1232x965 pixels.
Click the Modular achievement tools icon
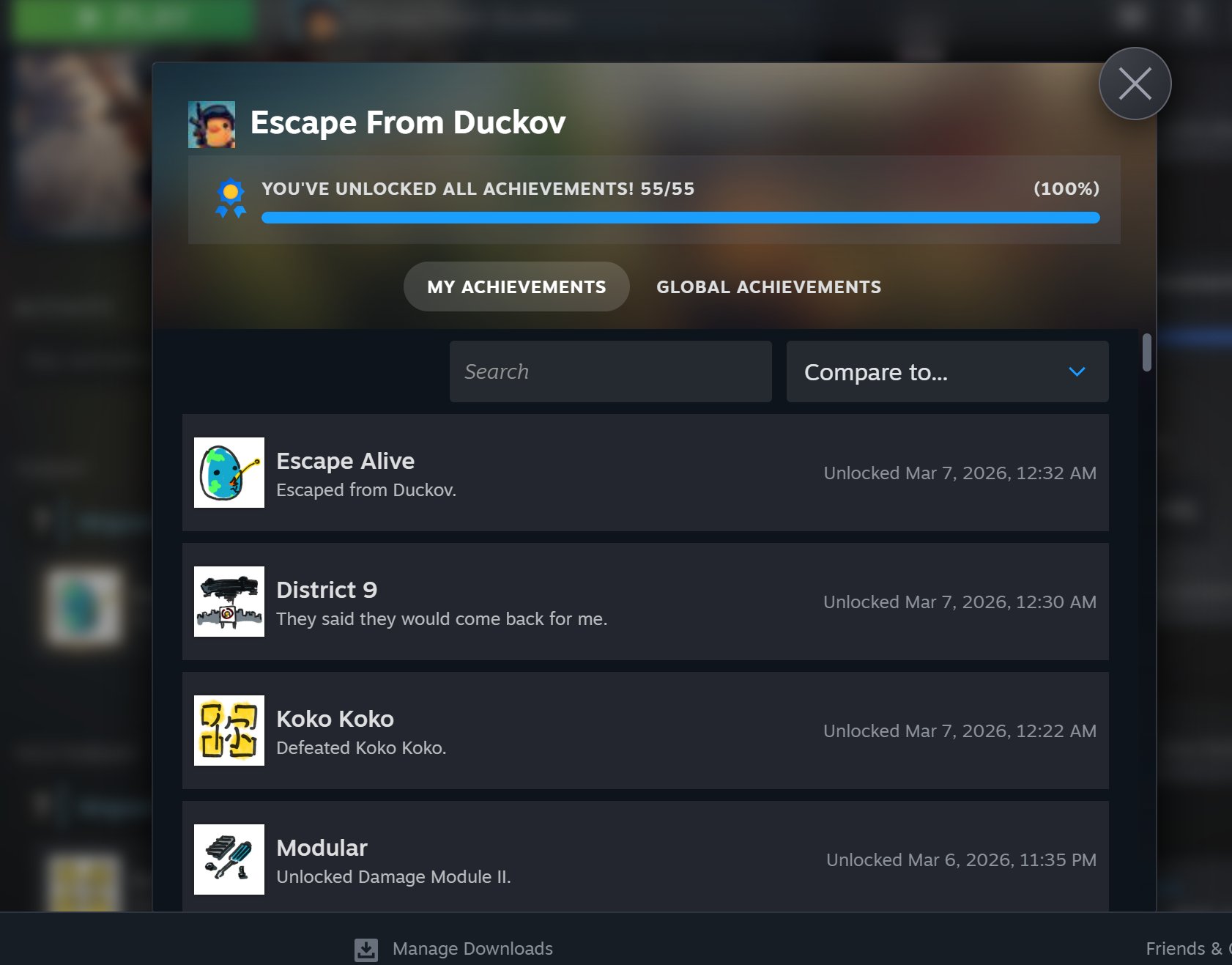tap(229, 859)
